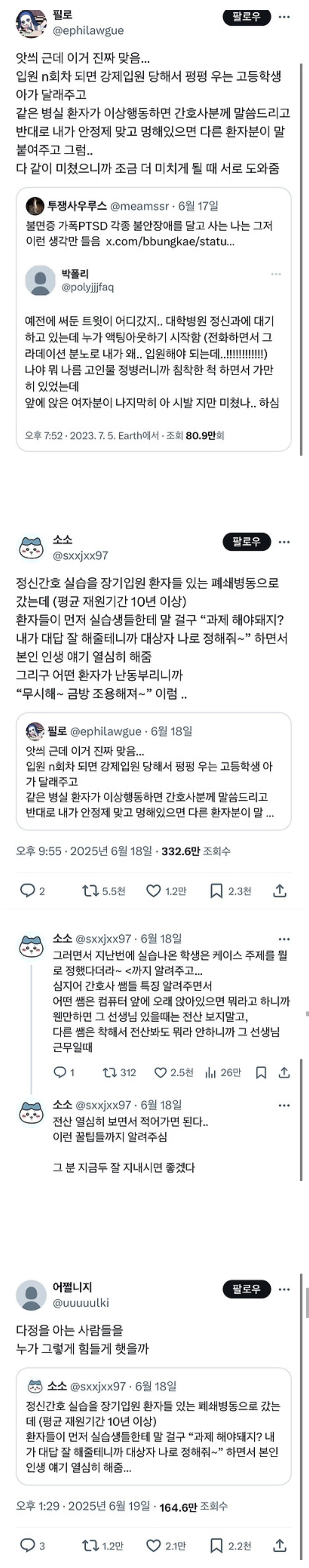Retweet the post showing 5.5천 retweets
The width and height of the screenshot is (309, 1568).
(90, 891)
